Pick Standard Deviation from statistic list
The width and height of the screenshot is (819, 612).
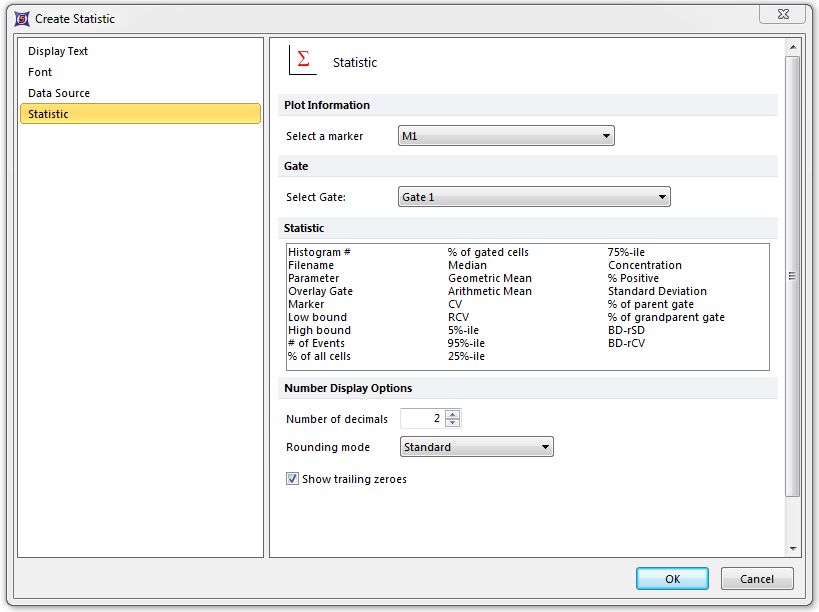pyautogui.click(x=657, y=291)
